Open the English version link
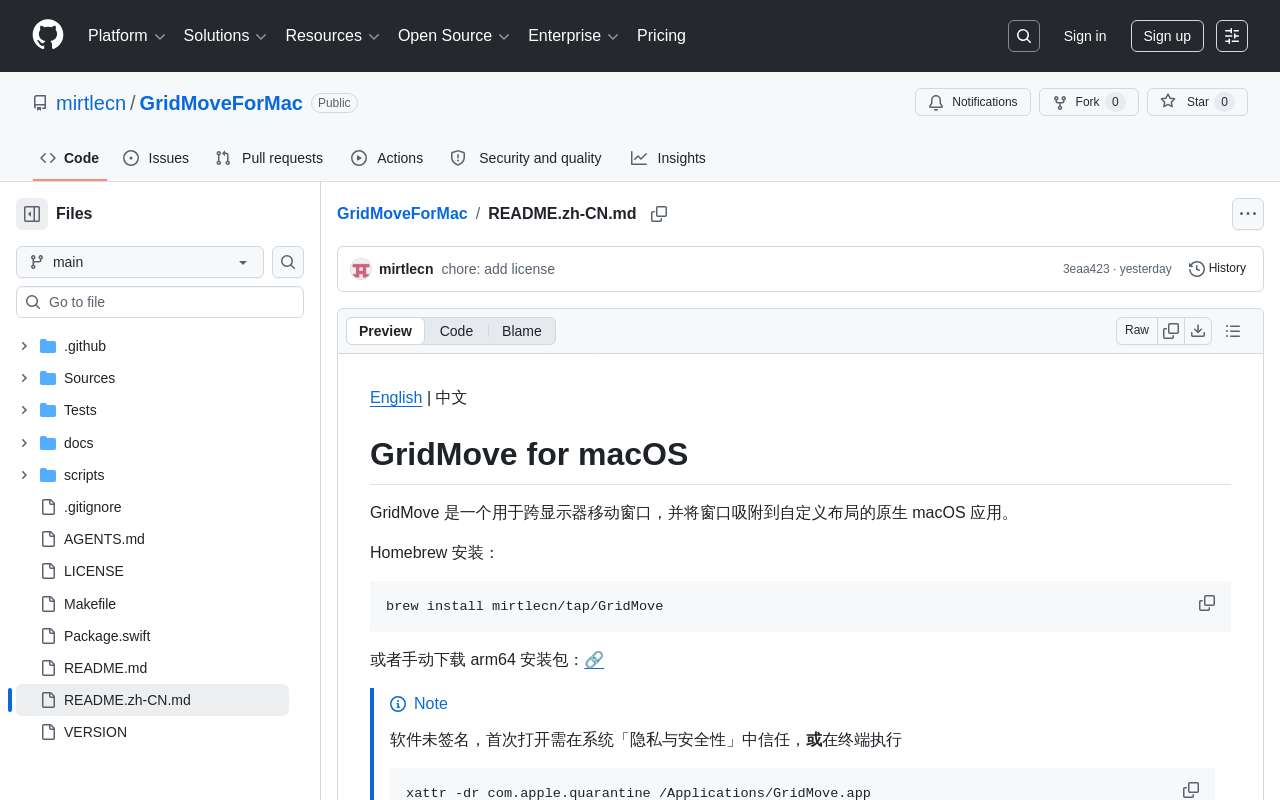Viewport: 1280px width, 800px height. point(395,397)
